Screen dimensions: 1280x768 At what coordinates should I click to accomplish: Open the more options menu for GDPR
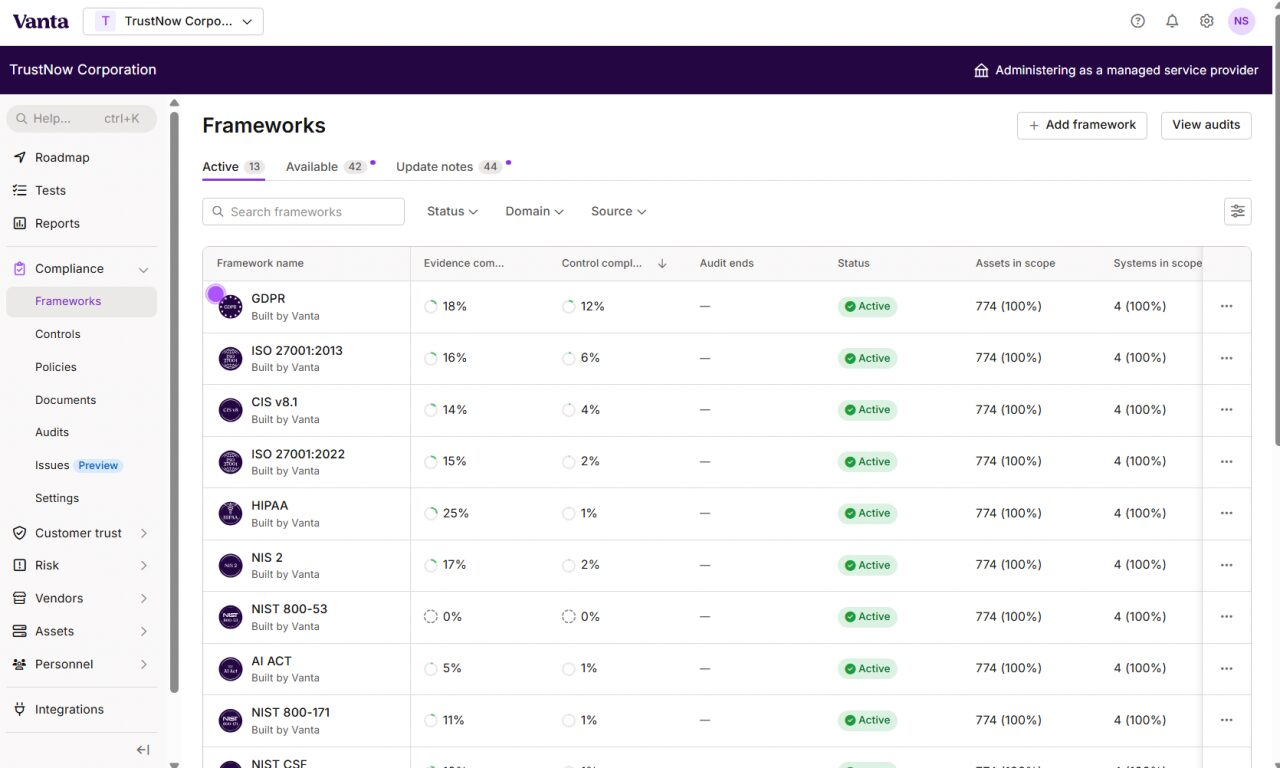coord(1227,306)
